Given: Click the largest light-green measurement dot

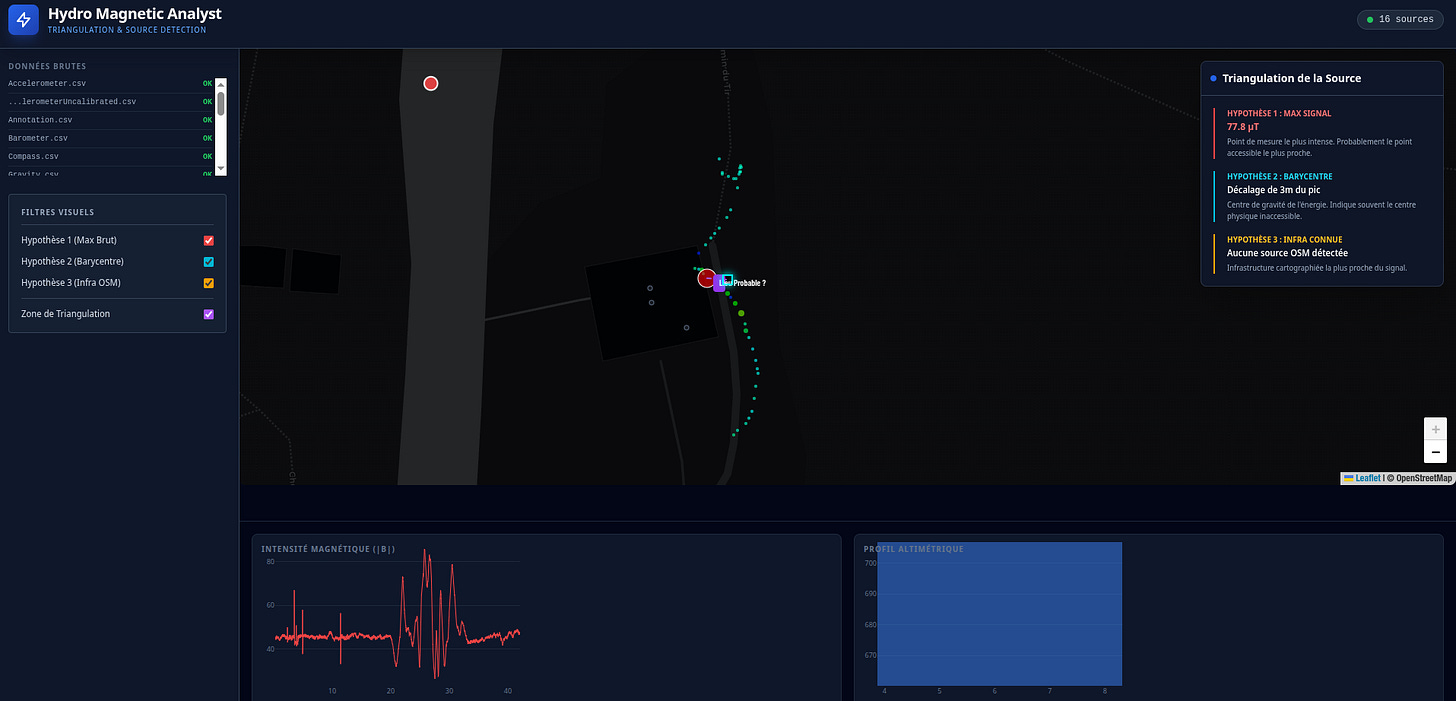Looking at the screenshot, I should coord(741,314).
